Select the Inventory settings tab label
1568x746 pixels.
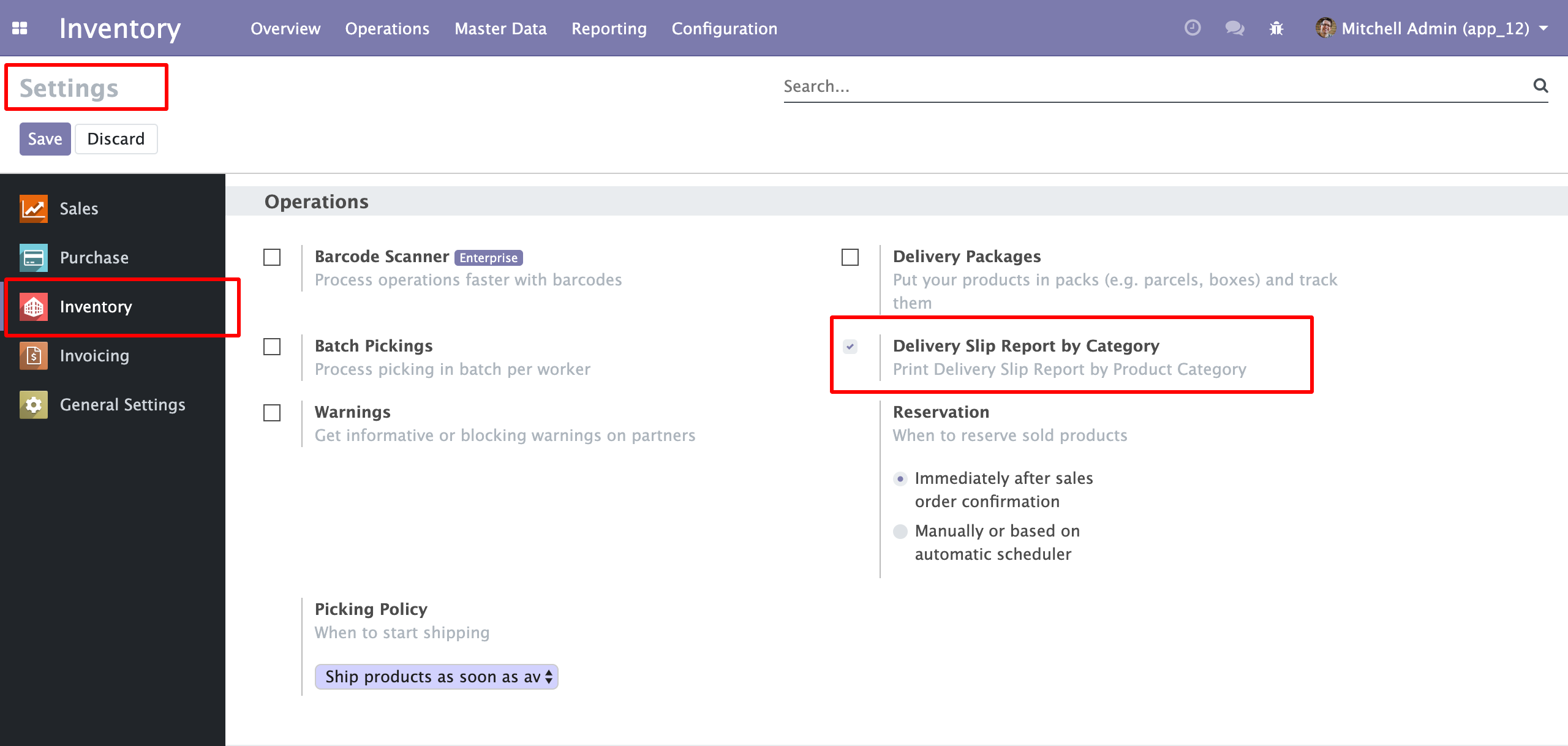pyautogui.click(x=96, y=307)
